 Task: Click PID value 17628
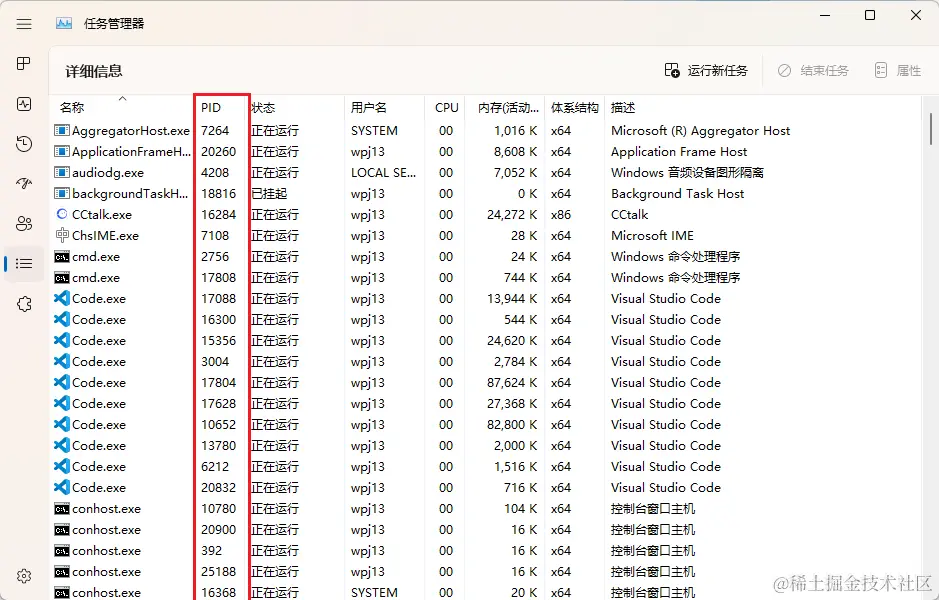[219, 404]
